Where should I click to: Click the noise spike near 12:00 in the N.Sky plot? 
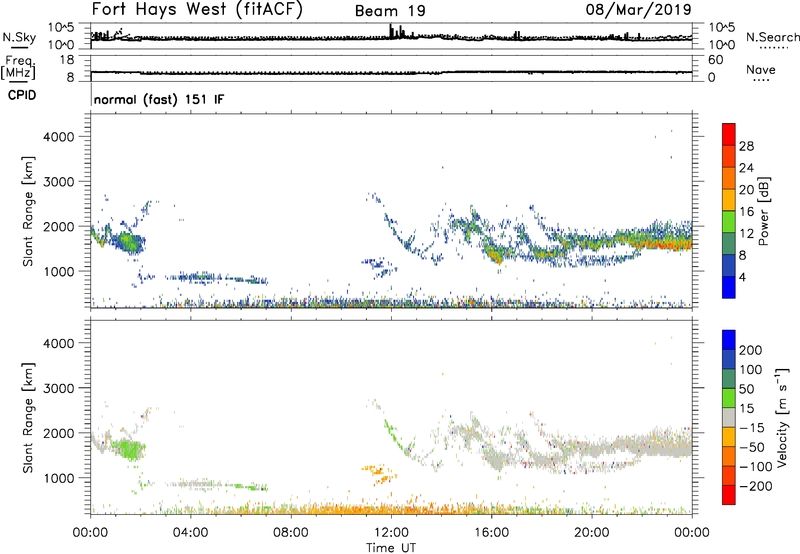(391, 31)
